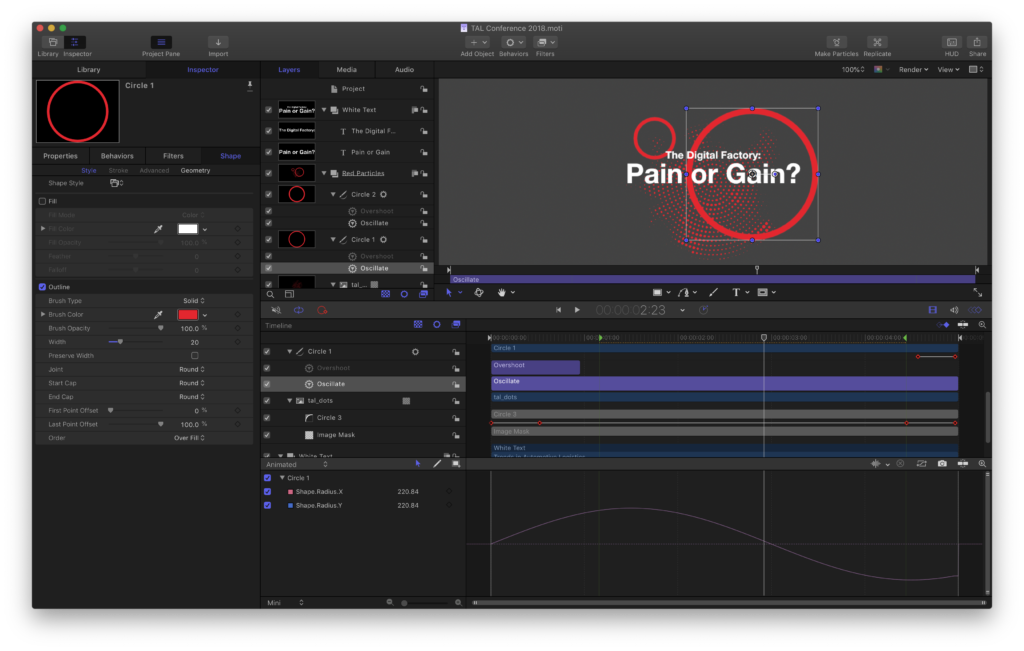Collapse Circle 2 layer disclosure triangle
The image size is (1024, 651).
tap(333, 195)
